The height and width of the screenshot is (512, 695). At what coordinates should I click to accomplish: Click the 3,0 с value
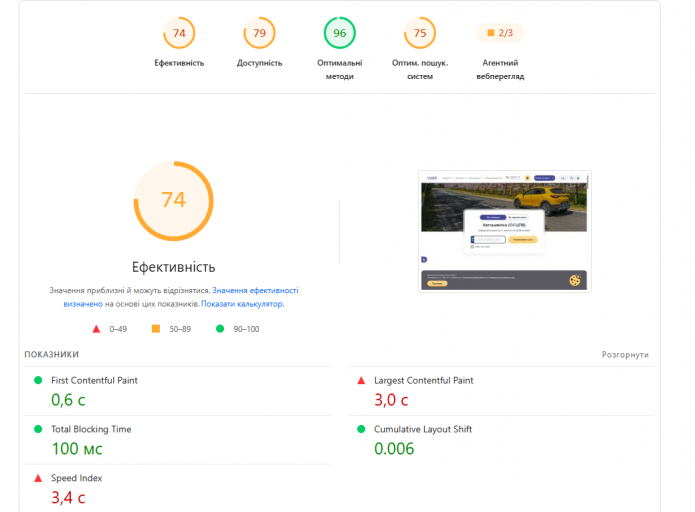(x=391, y=400)
